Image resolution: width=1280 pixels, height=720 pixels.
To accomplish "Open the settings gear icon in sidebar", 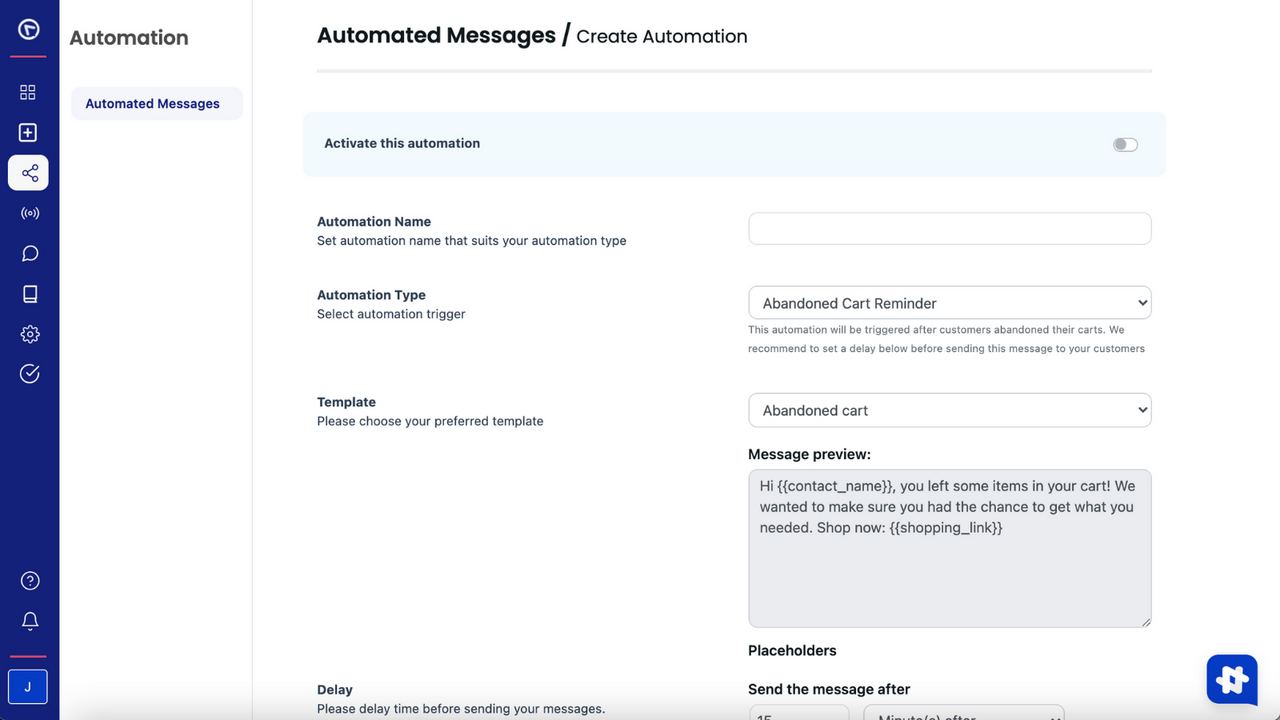I will [28, 333].
